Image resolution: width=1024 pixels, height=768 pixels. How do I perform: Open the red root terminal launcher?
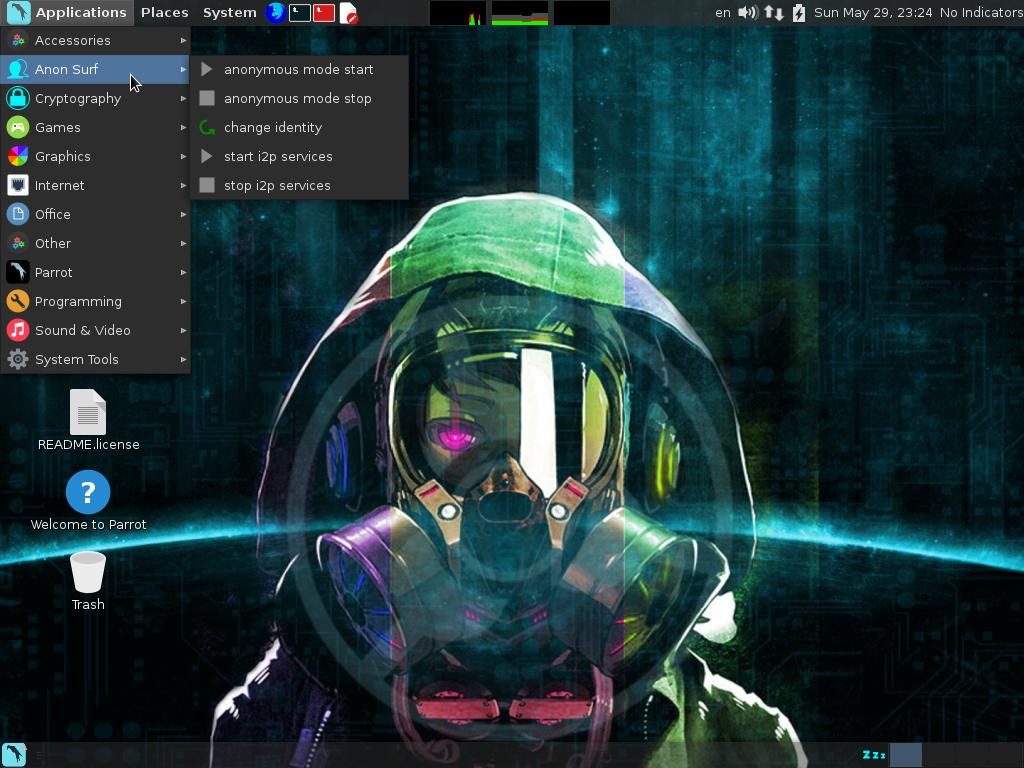click(324, 12)
